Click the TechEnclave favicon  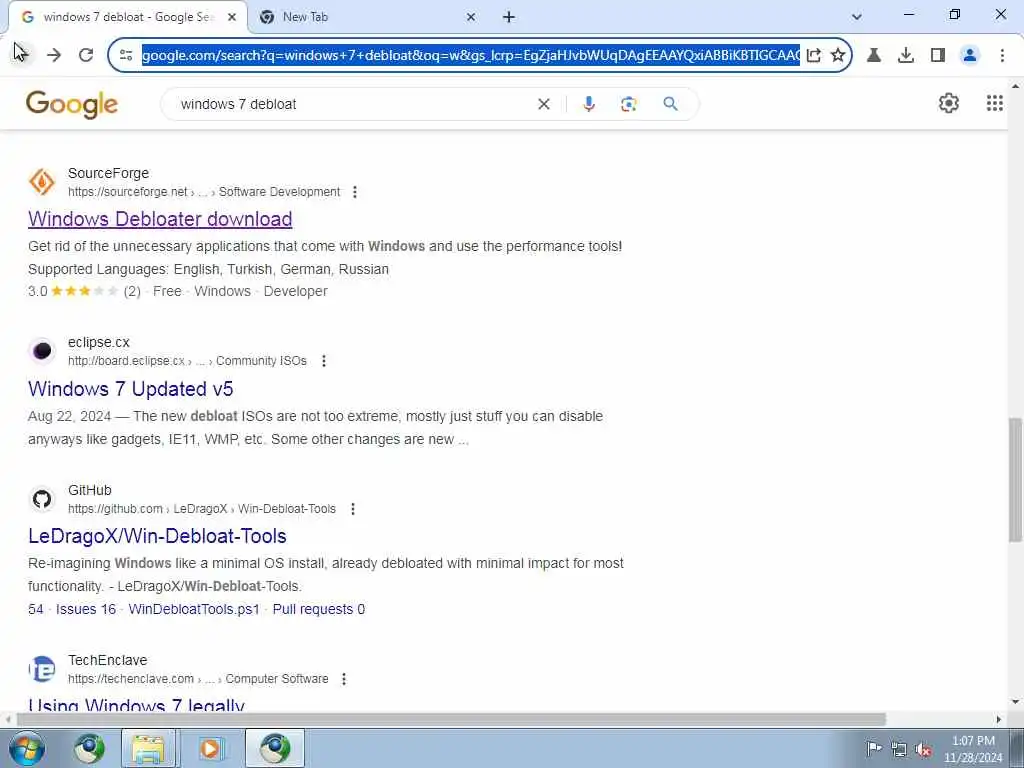click(42, 669)
